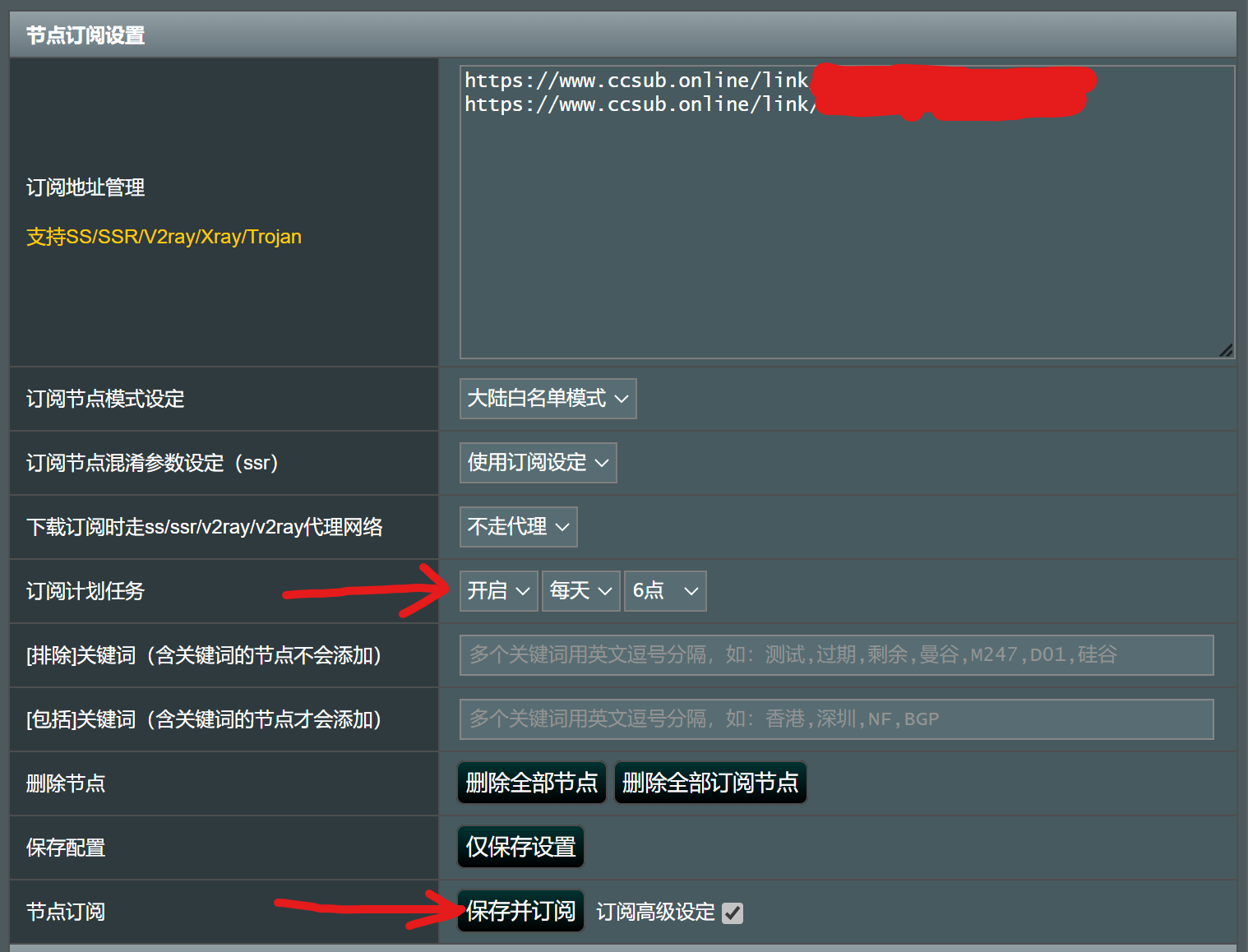Click the first ccsub.online subscription URL line
The width and height of the screenshot is (1248, 952).
[636, 81]
